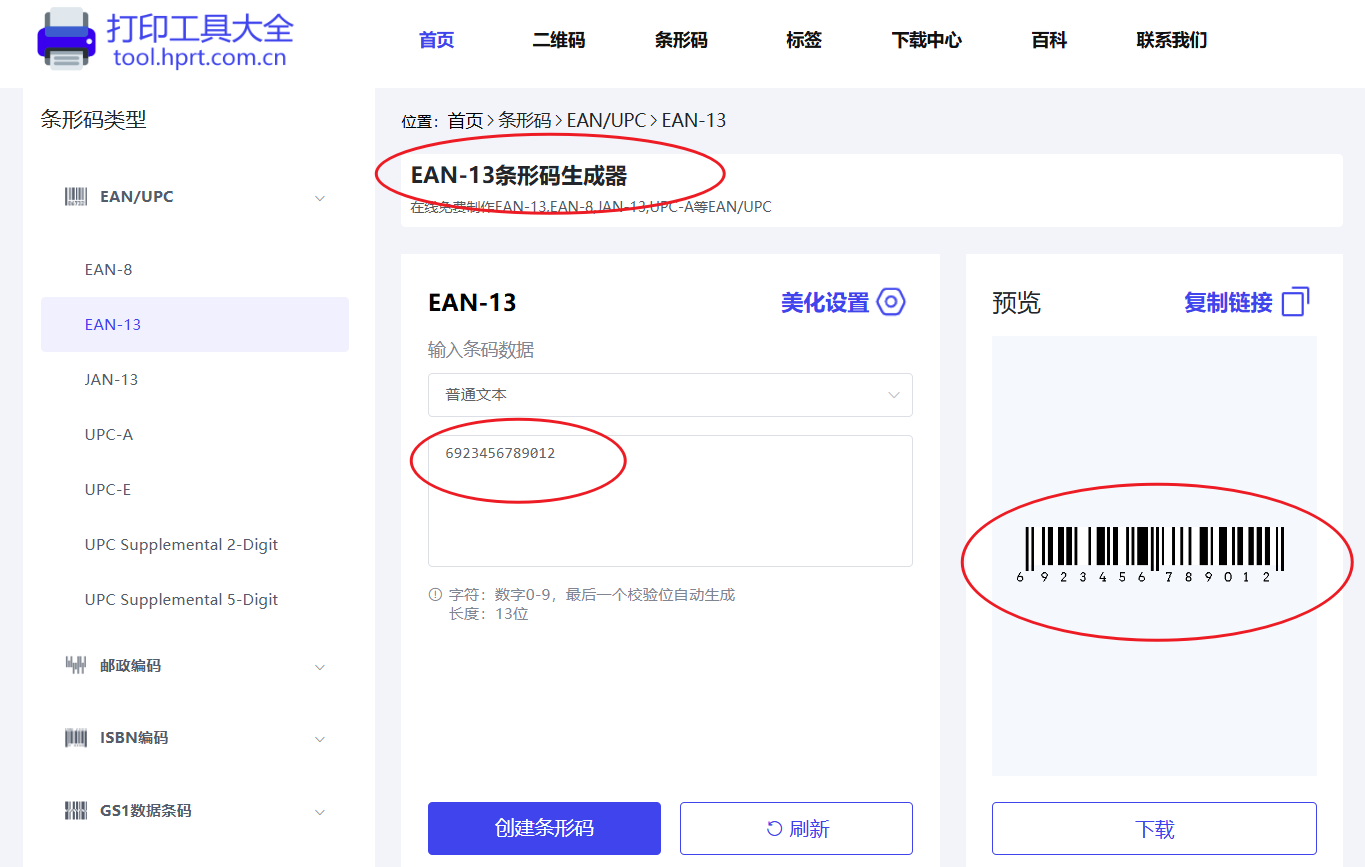Viewport: 1365px width, 867px height.
Task: Select EAN-13 in the sidebar
Action: click(x=195, y=324)
